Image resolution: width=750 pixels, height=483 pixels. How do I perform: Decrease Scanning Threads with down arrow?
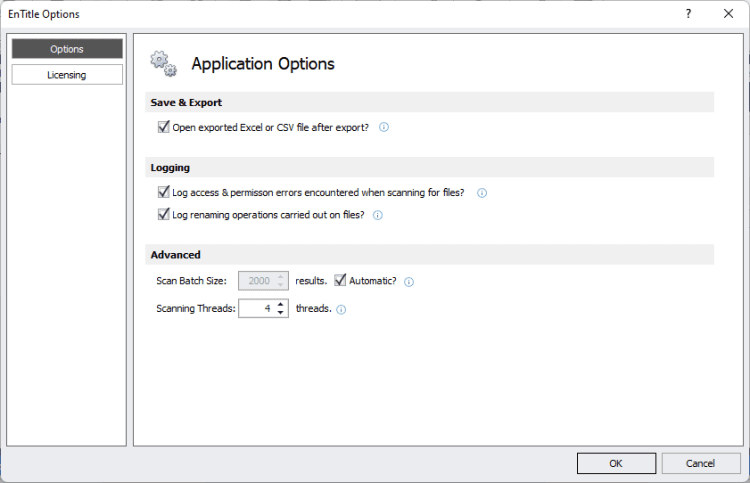tap(281, 314)
